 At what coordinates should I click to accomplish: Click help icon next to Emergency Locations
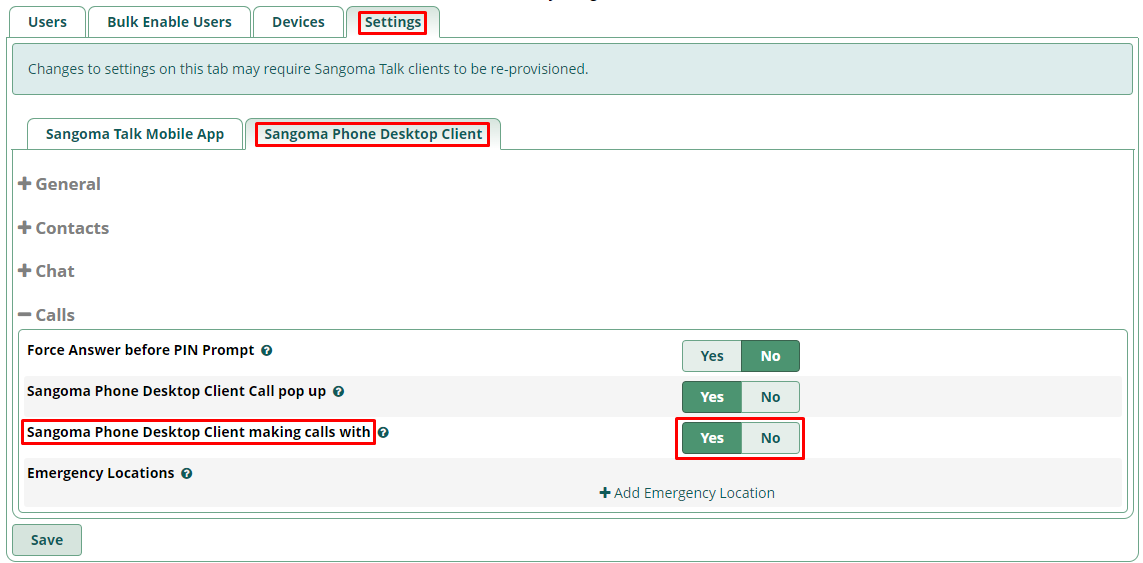click(187, 473)
